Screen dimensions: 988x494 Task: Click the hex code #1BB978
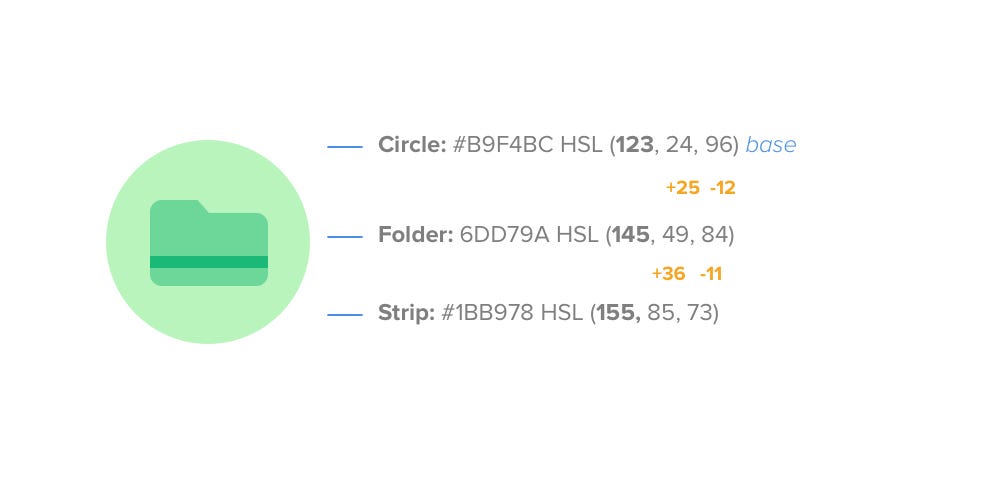tap(488, 313)
